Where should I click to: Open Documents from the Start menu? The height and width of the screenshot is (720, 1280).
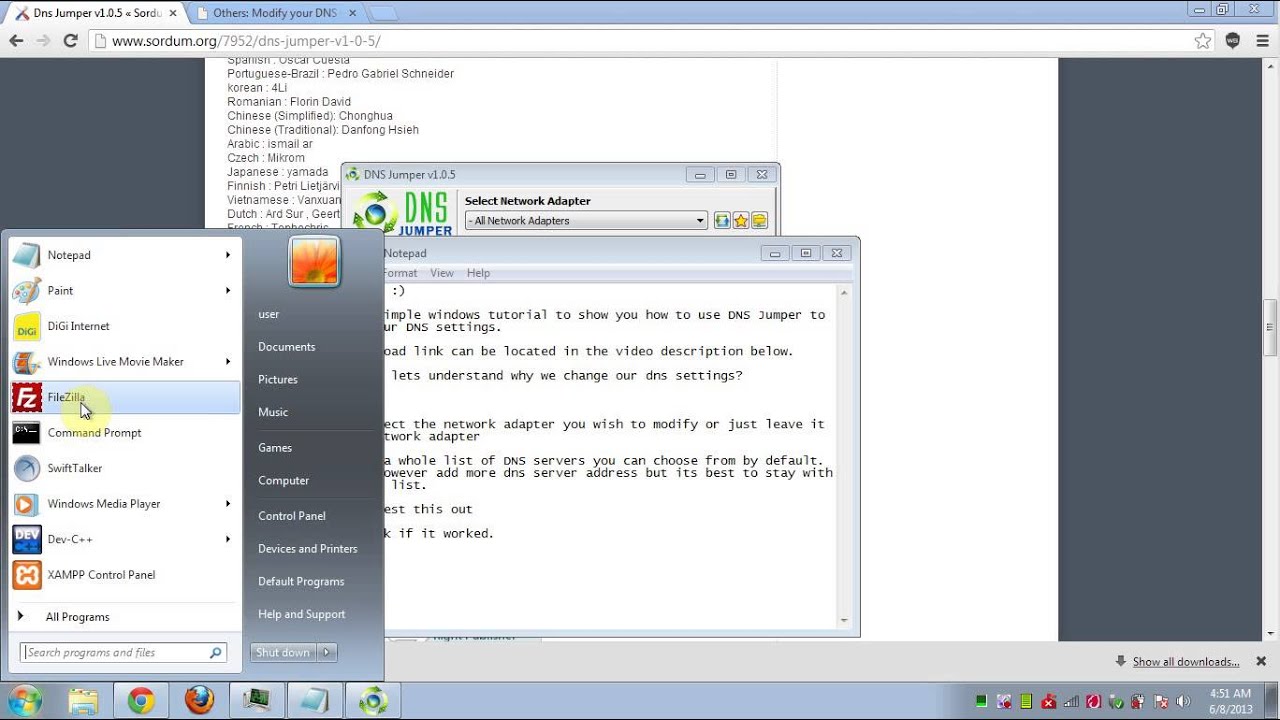(287, 347)
